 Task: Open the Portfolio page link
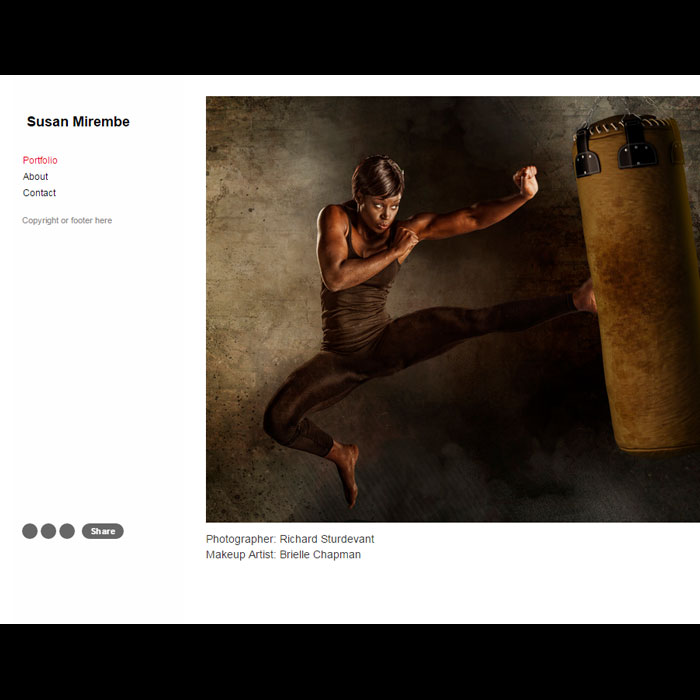tap(40, 160)
